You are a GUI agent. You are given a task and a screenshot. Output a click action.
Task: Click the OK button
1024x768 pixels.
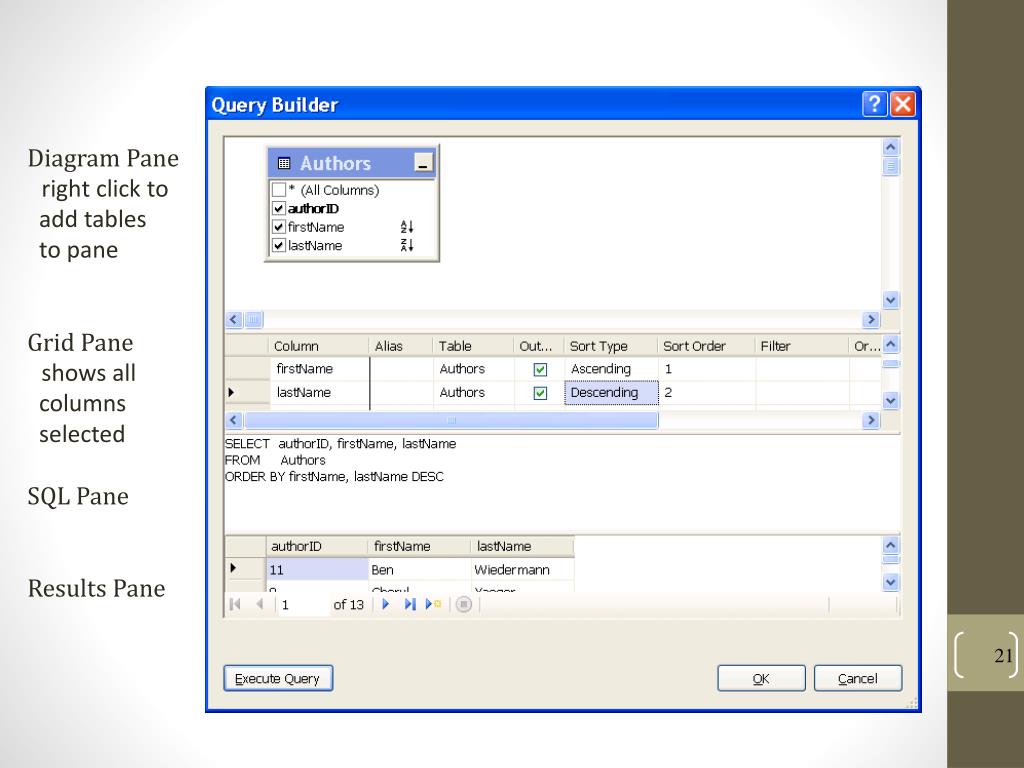point(761,679)
